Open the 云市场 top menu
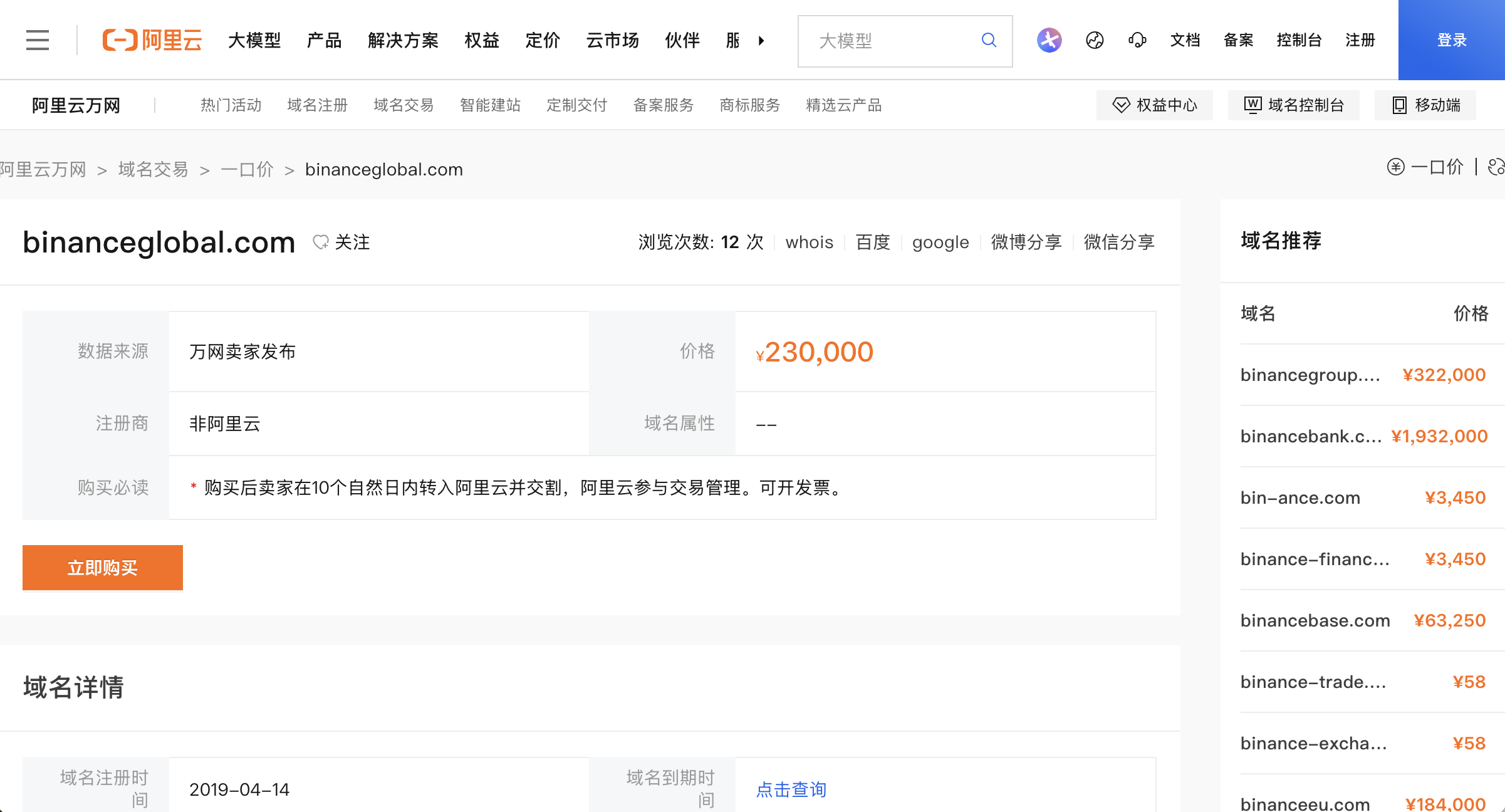 pos(613,40)
